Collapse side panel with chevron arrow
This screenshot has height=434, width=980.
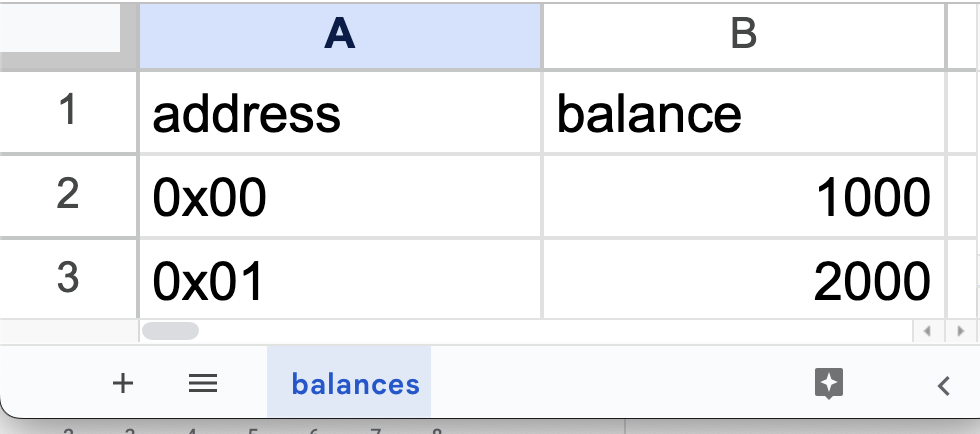[x=944, y=385]
